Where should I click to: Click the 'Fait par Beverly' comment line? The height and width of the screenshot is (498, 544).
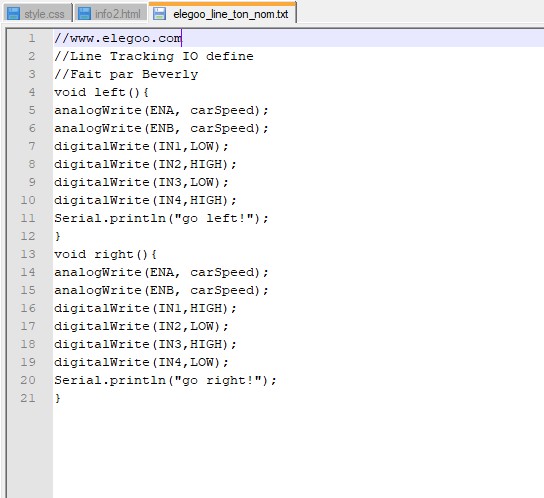click(x=126, y=74)
